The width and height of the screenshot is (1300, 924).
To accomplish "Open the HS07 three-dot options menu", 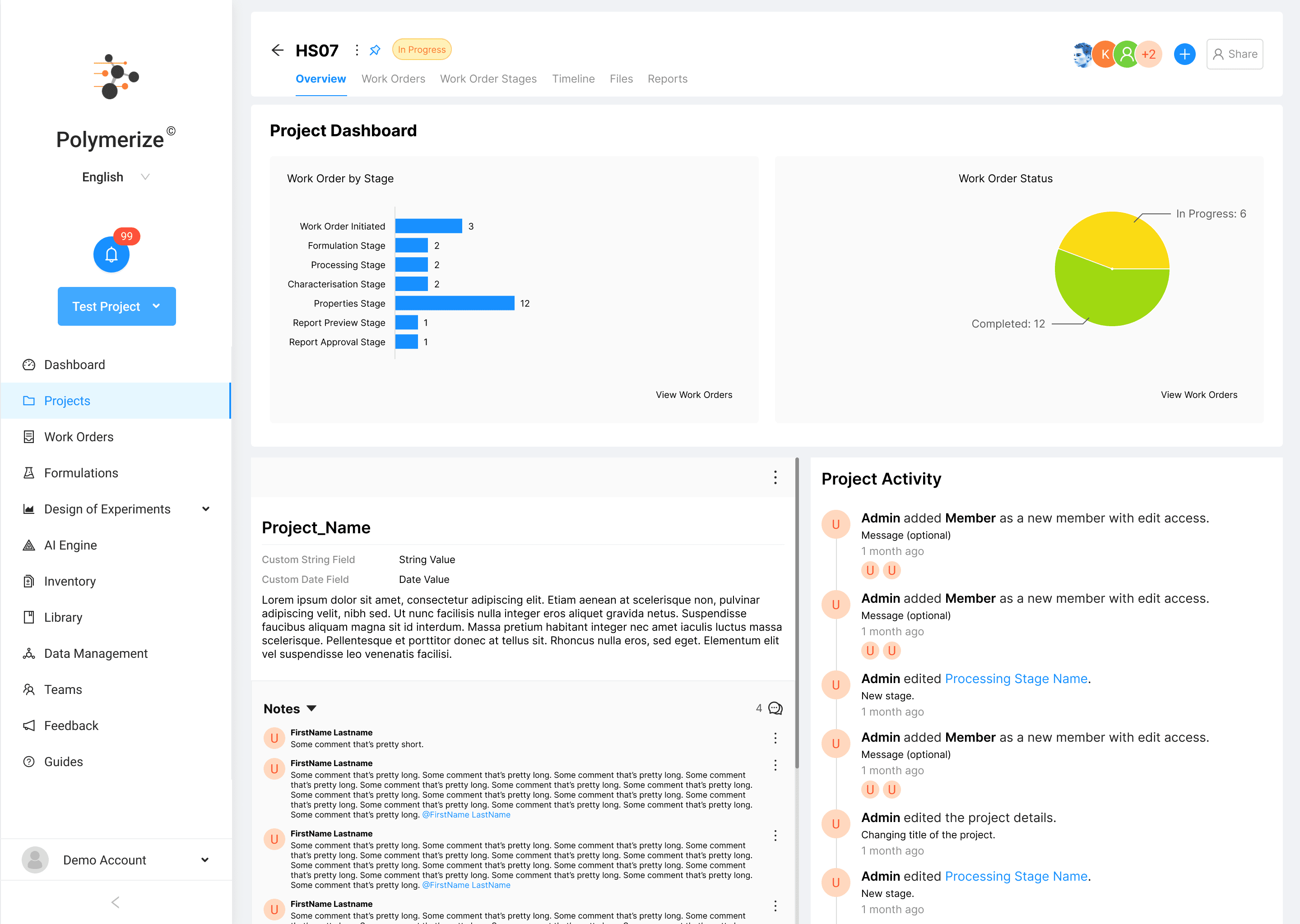I will click(357, 50).
